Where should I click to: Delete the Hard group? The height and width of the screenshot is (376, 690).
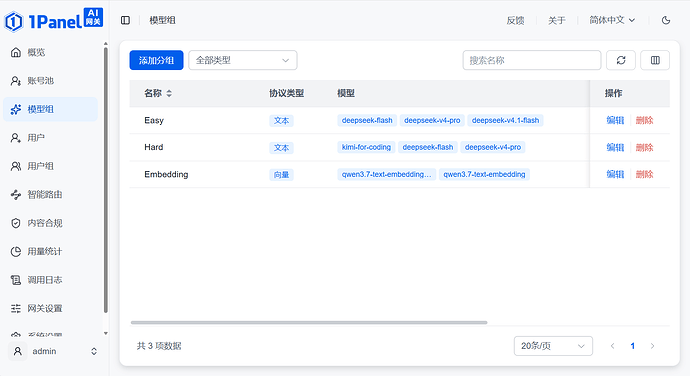644,147
